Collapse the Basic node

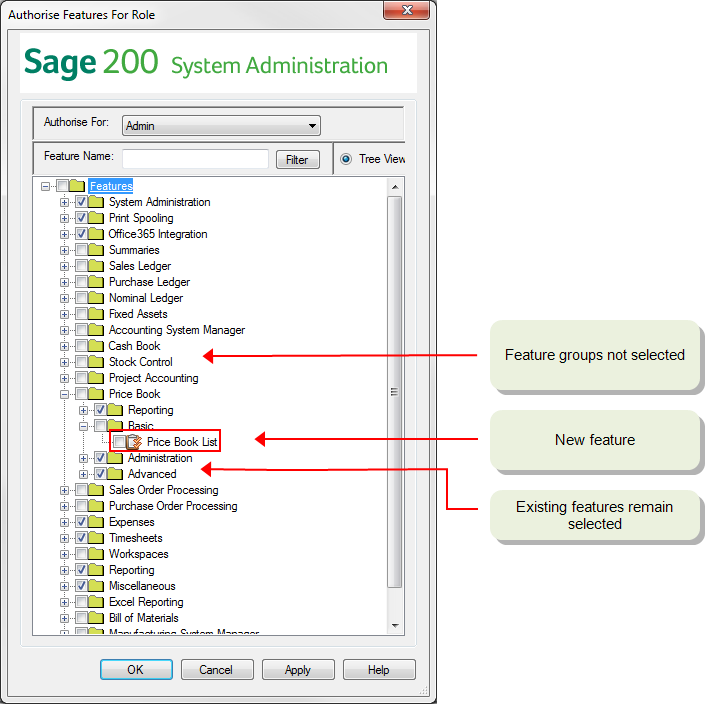pyautogui.click(x=83, y=426)
